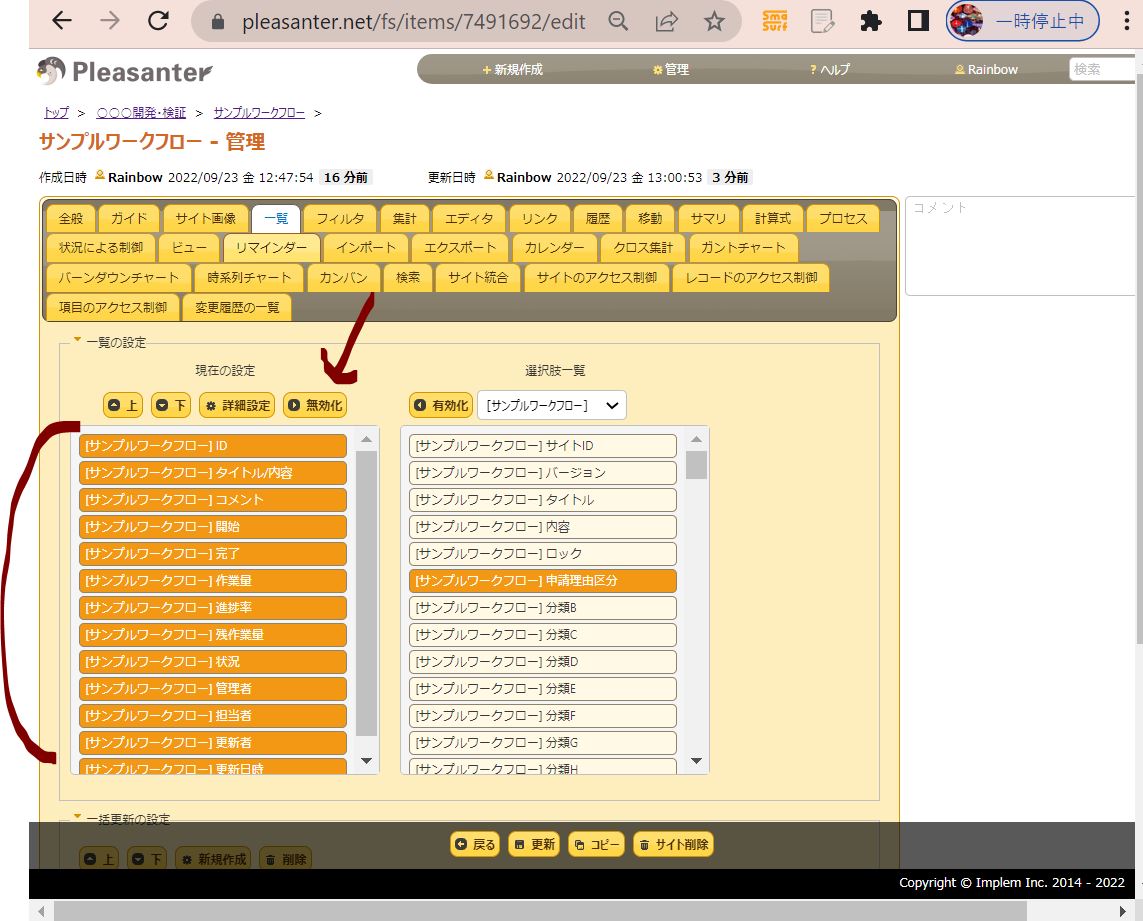Open カンバン tab
Screen dimensions: 1143x921
pos(343,278)
